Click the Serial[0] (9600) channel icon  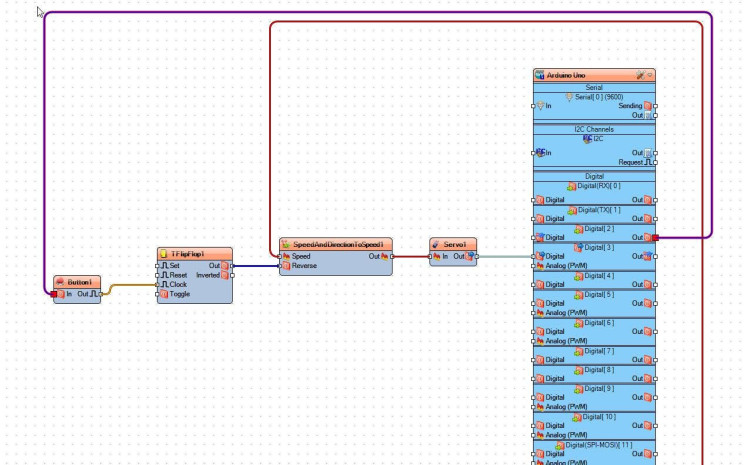[569, 97]
